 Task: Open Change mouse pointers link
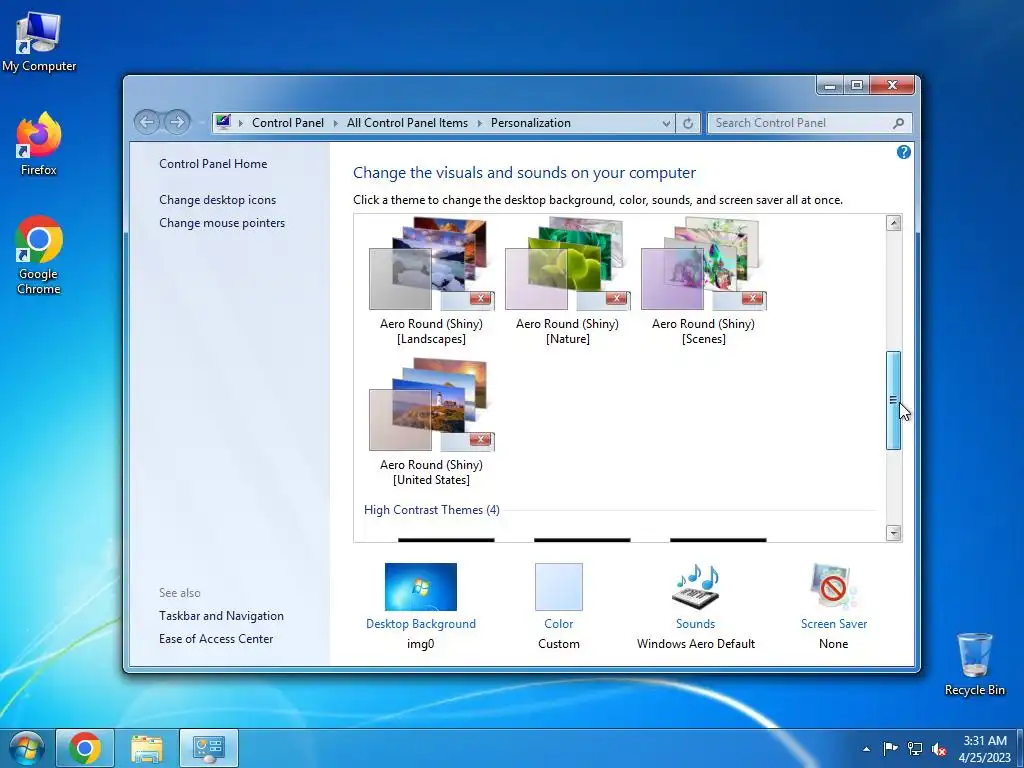tap(222, 223)
